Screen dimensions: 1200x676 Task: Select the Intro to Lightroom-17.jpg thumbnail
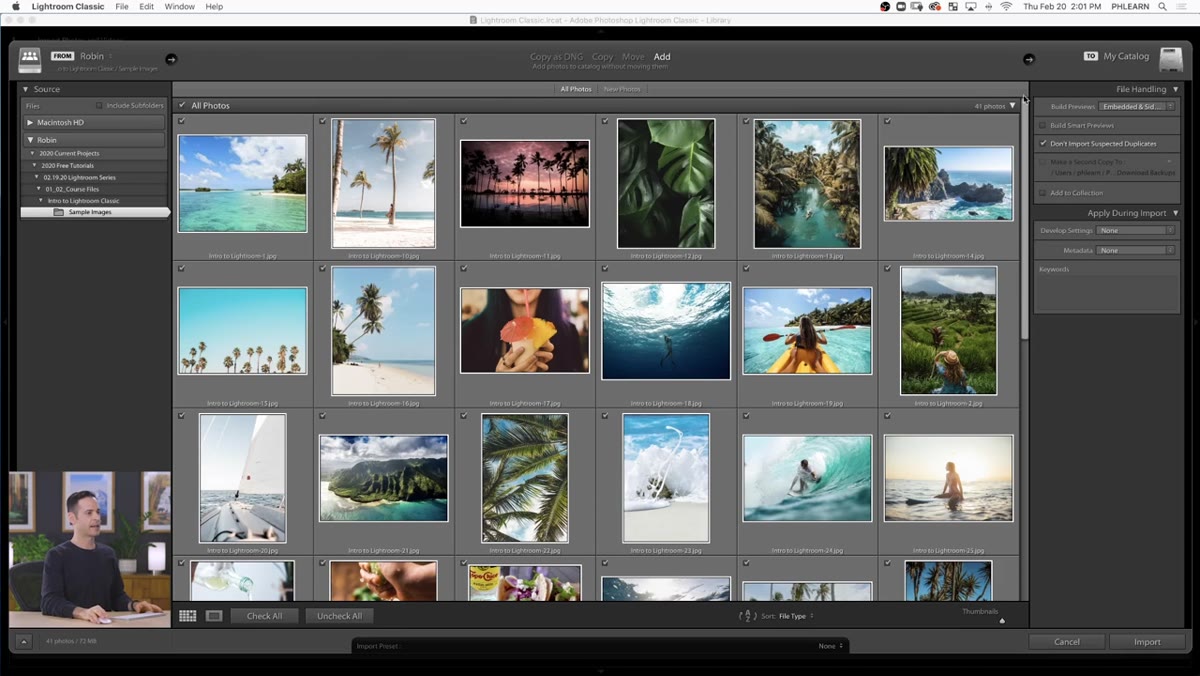pyautogui.click(x=525, y=331)
